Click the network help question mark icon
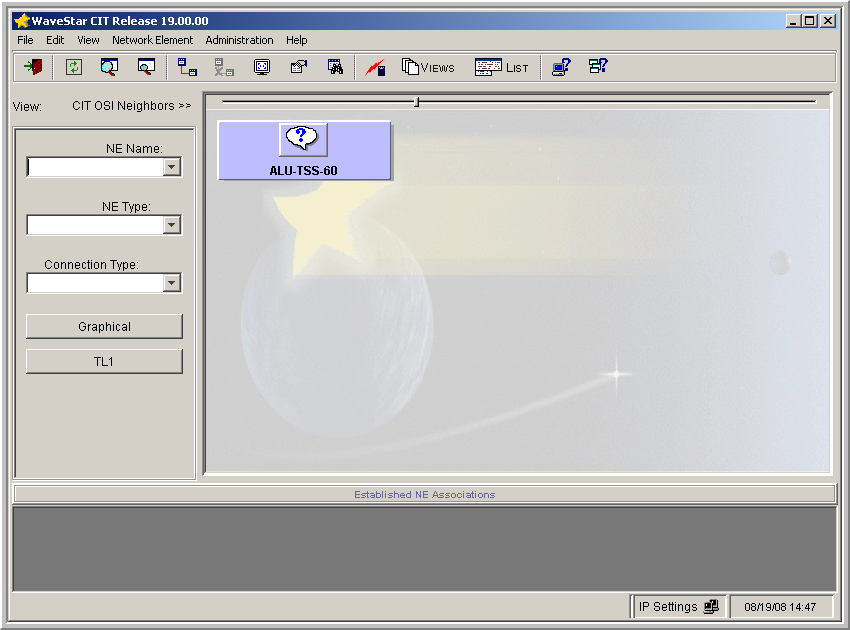The width and height of the screenshot is (850, 630). [598, 67]
